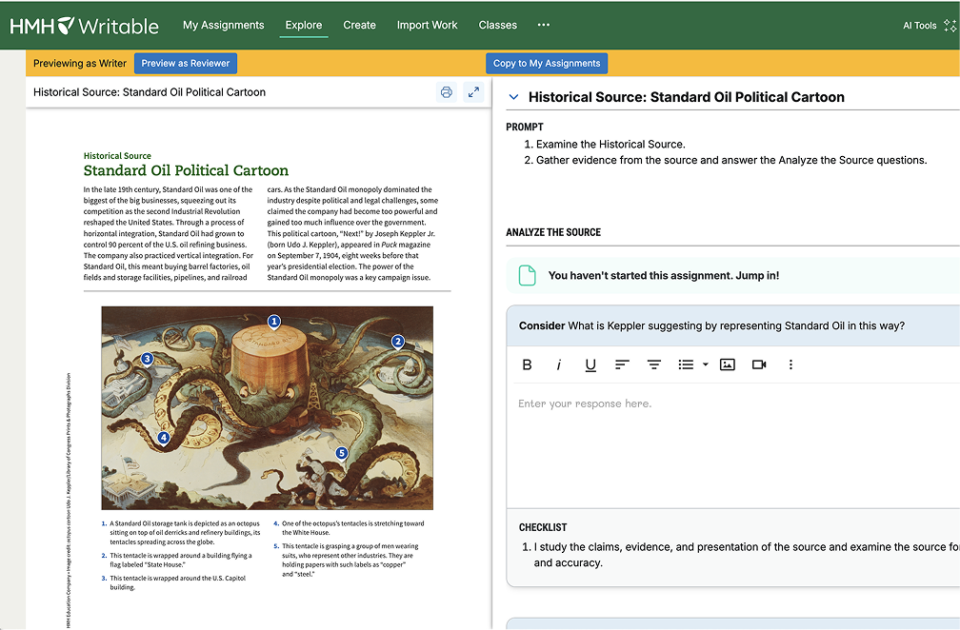The image size is (960, 630).
Task: Click caption 4 about the White House tentacle
Action: [349, 528]
